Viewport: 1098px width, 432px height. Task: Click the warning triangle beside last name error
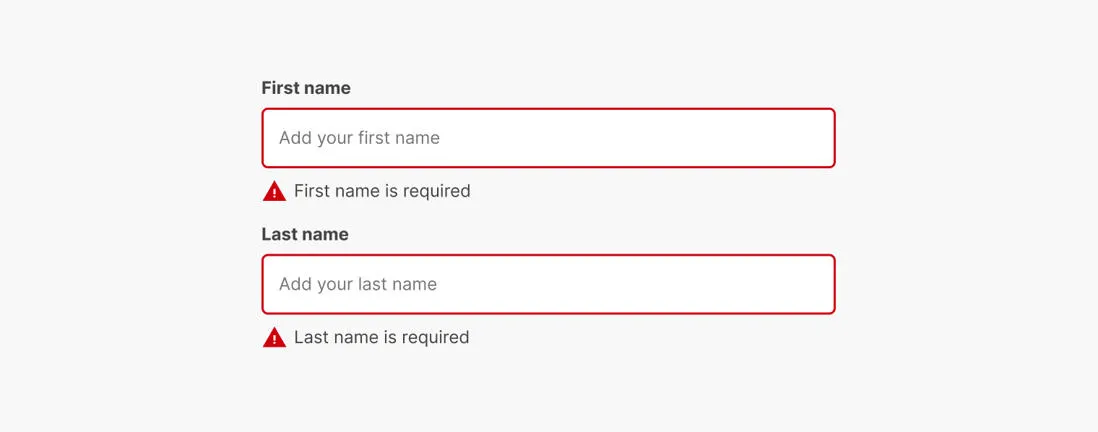pyautogui.click(x=274, y=338)
